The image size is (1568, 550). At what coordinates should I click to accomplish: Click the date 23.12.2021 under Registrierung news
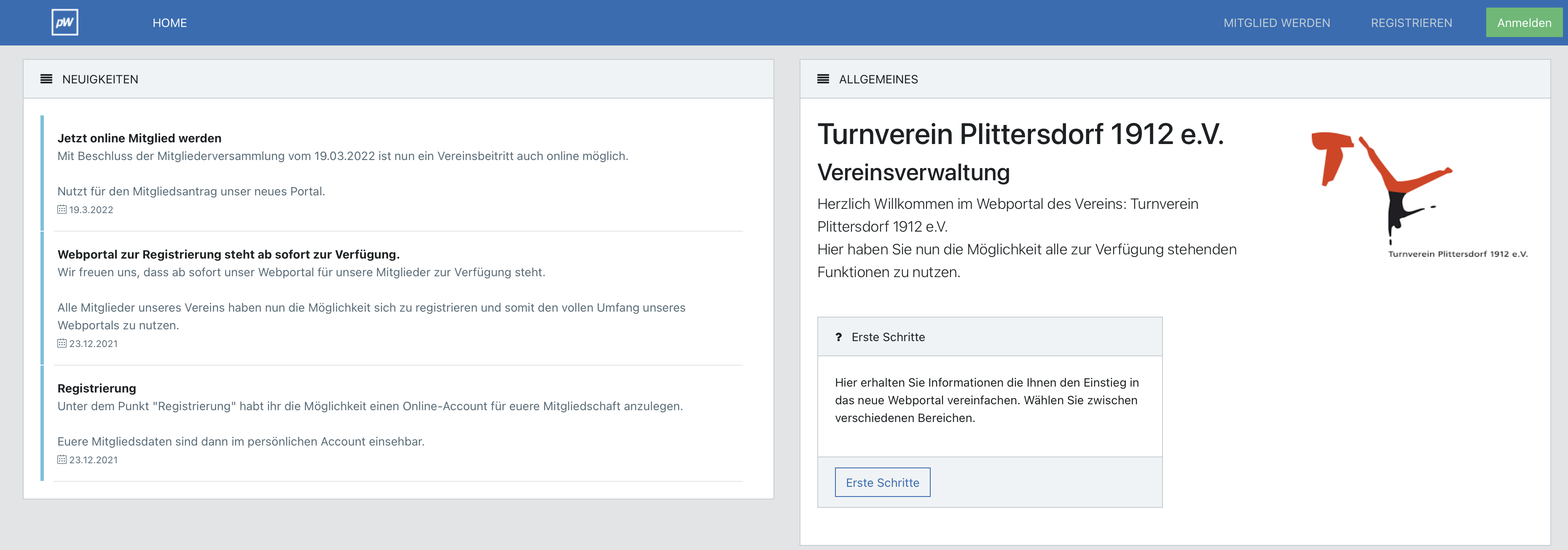93,460
